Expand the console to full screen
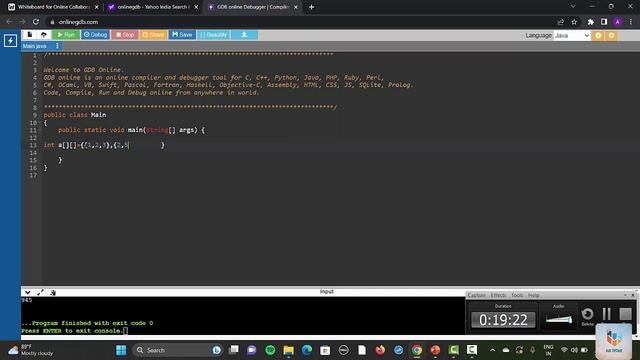 coord(40,292)
